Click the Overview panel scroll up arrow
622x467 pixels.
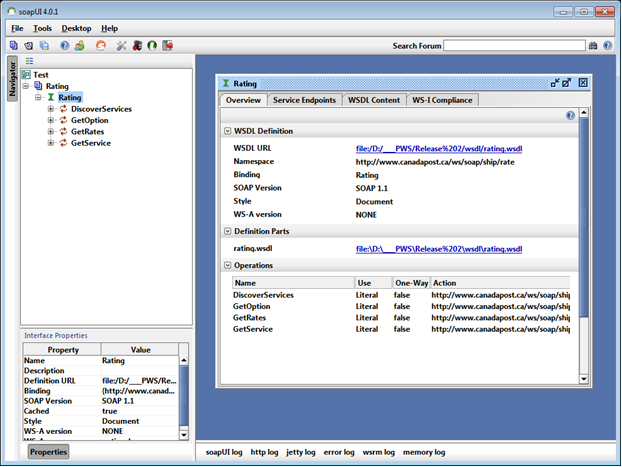click(584, 113)
